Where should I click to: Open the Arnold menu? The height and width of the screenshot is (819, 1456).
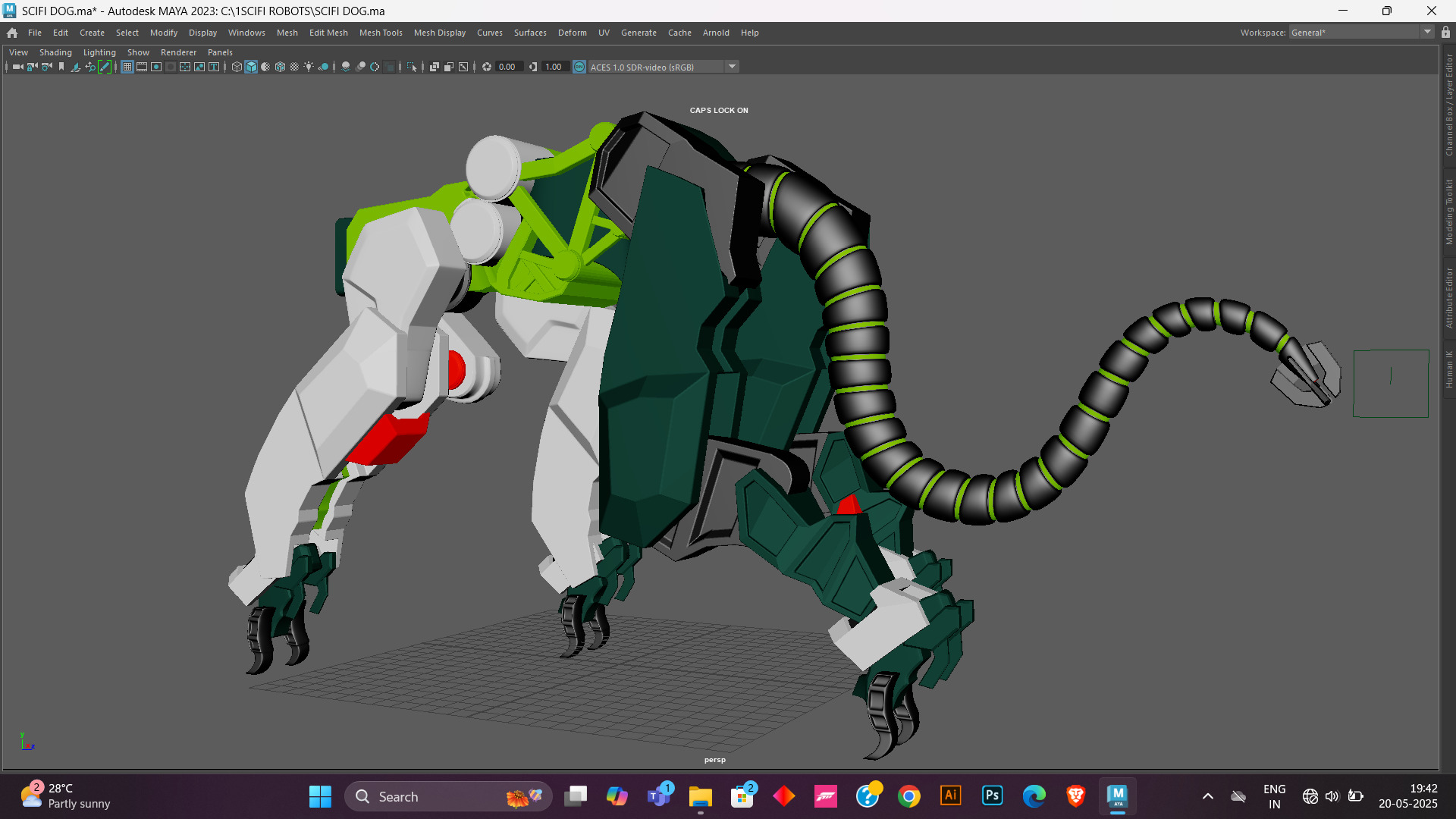tap(716, 33)
